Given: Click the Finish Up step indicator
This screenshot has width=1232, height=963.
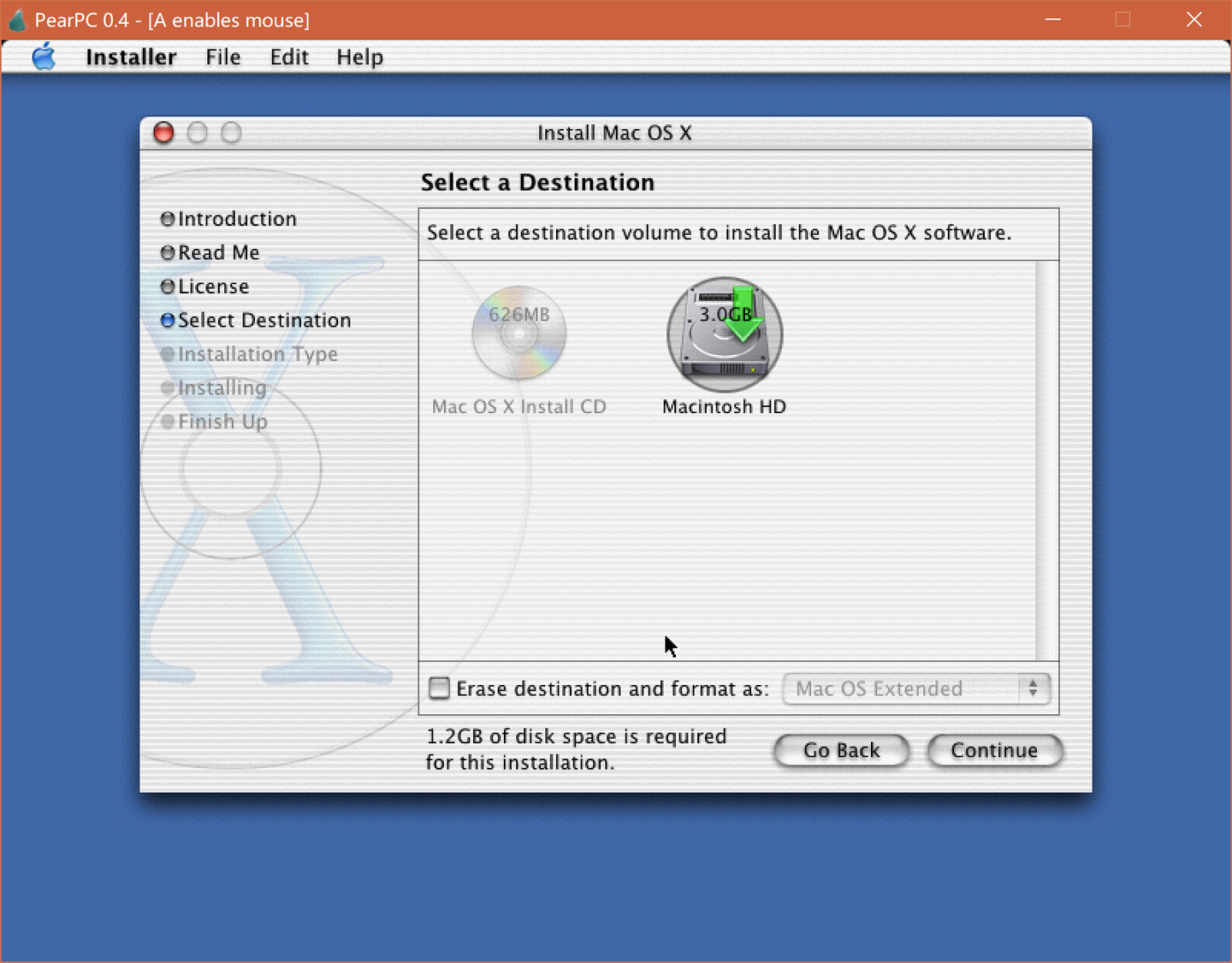Looking at the screenshot, I should [222, 421].
